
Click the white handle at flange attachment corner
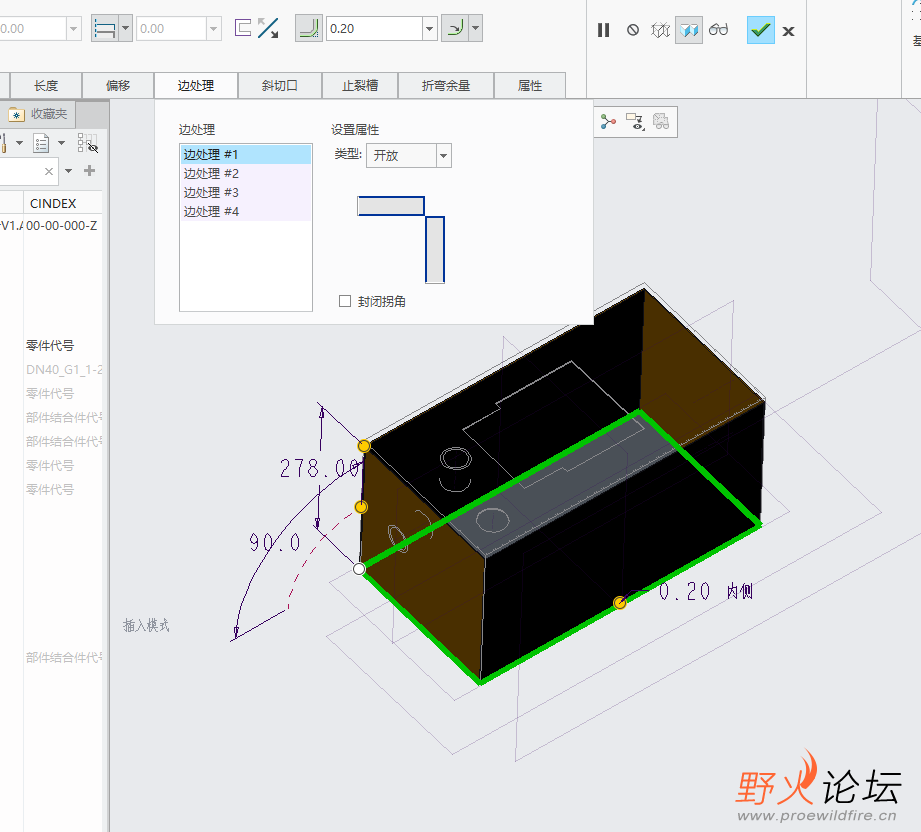pos(359,569)
